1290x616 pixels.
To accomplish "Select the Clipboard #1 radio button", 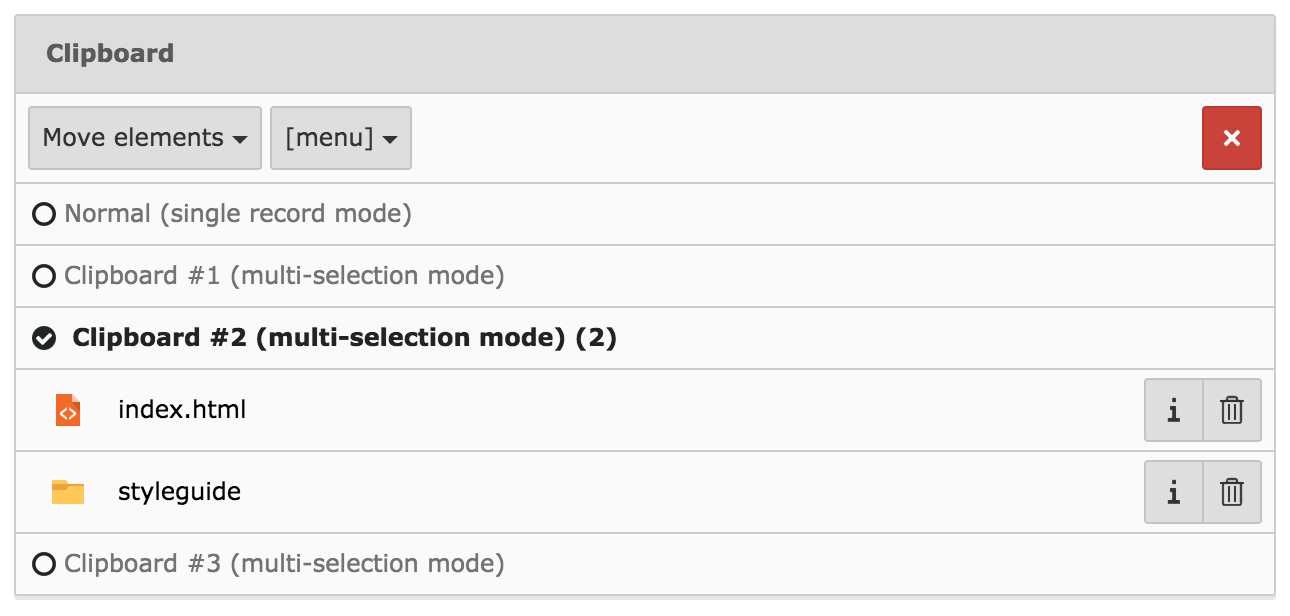I will tap(44, 276).
